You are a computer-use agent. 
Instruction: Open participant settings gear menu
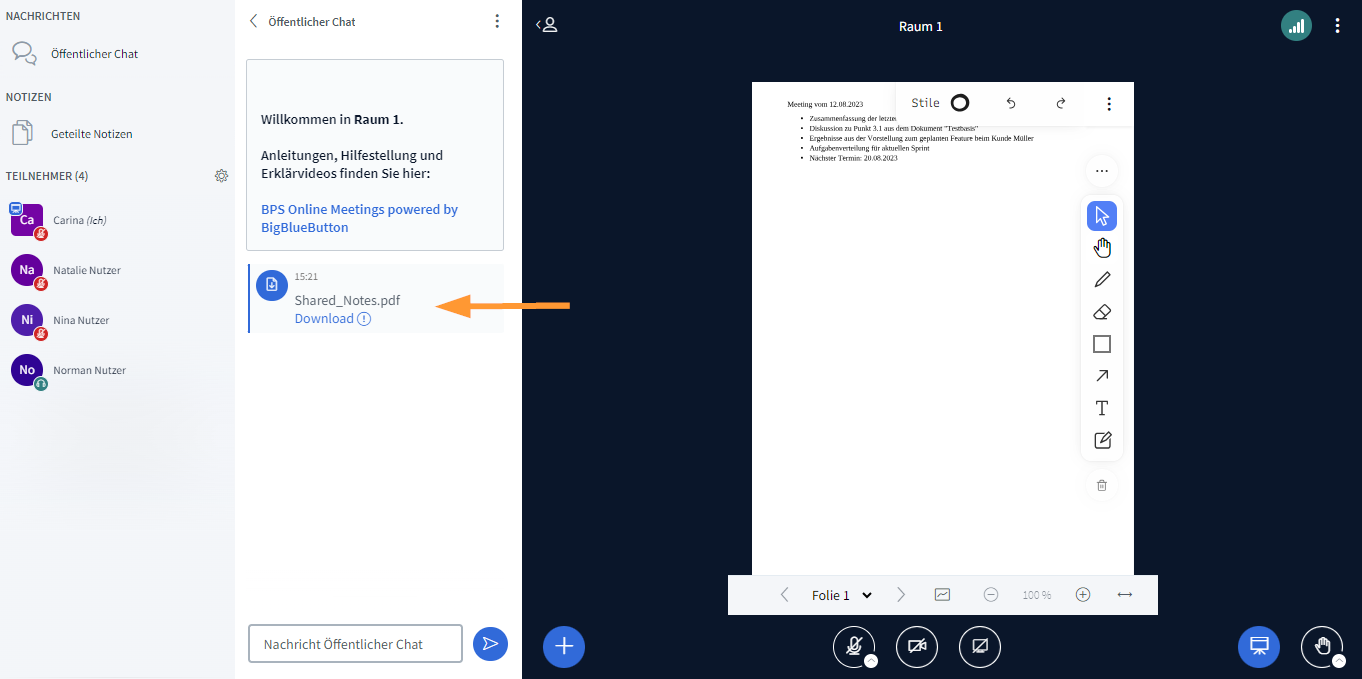tap(221, 176)
